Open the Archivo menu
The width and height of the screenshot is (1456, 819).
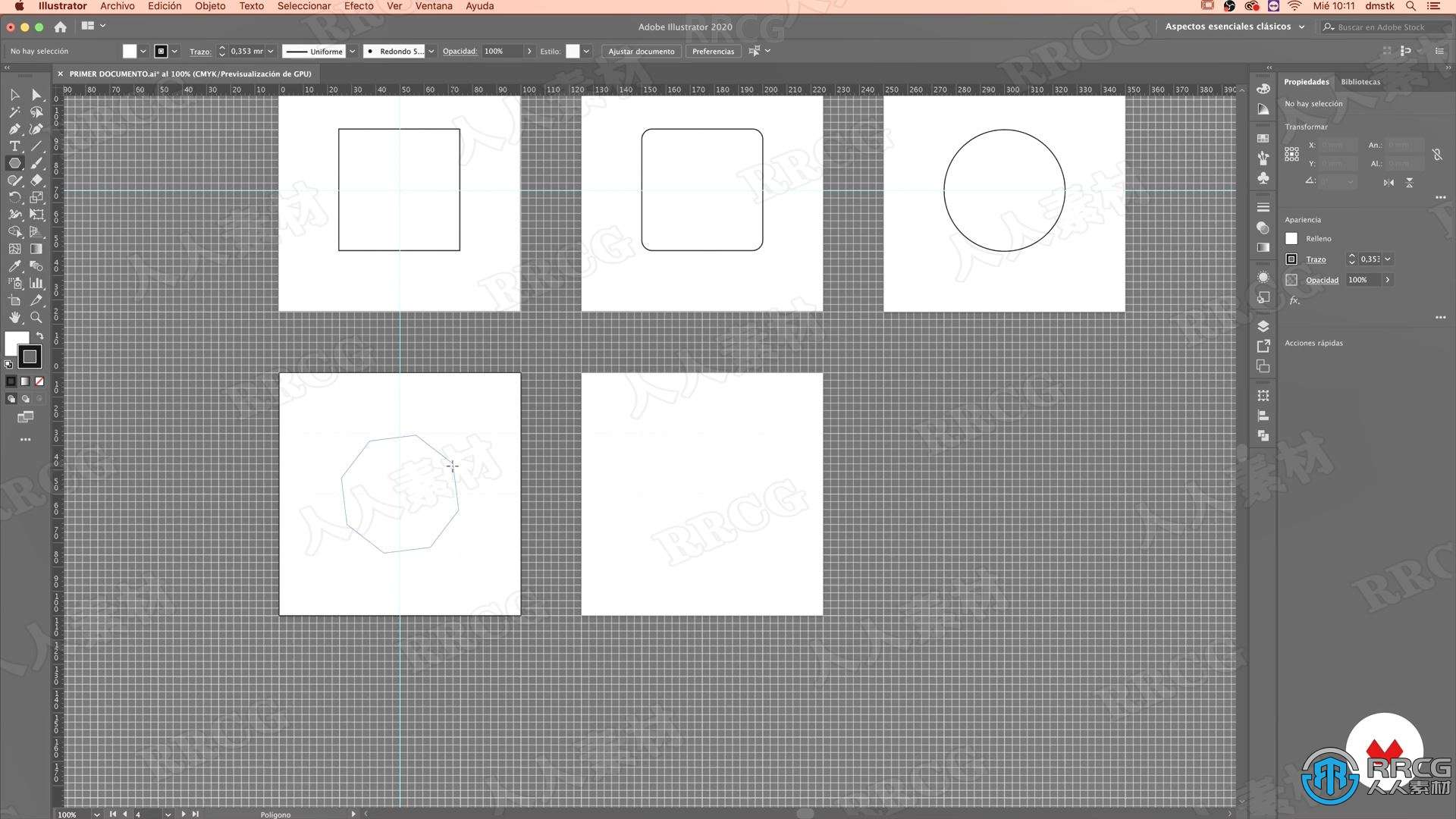point(118,6)
